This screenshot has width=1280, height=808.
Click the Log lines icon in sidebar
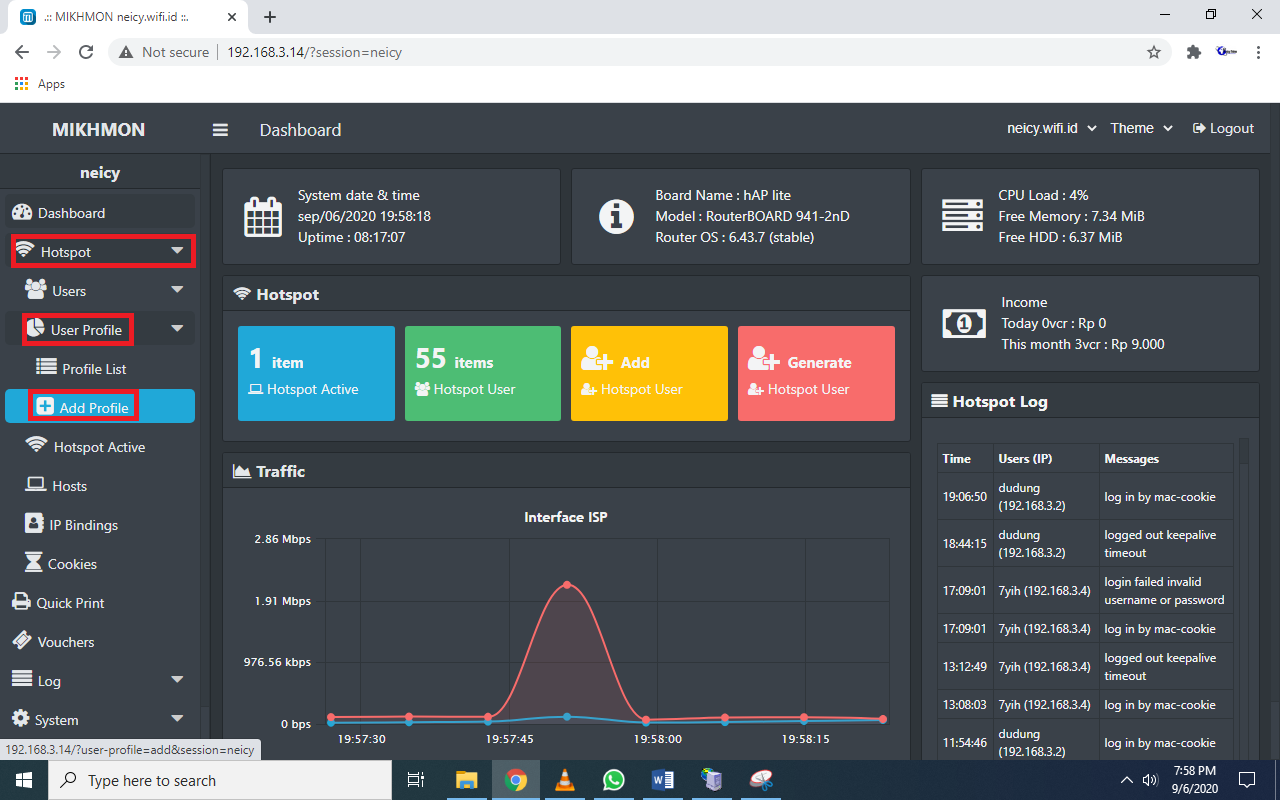point(21,679)
